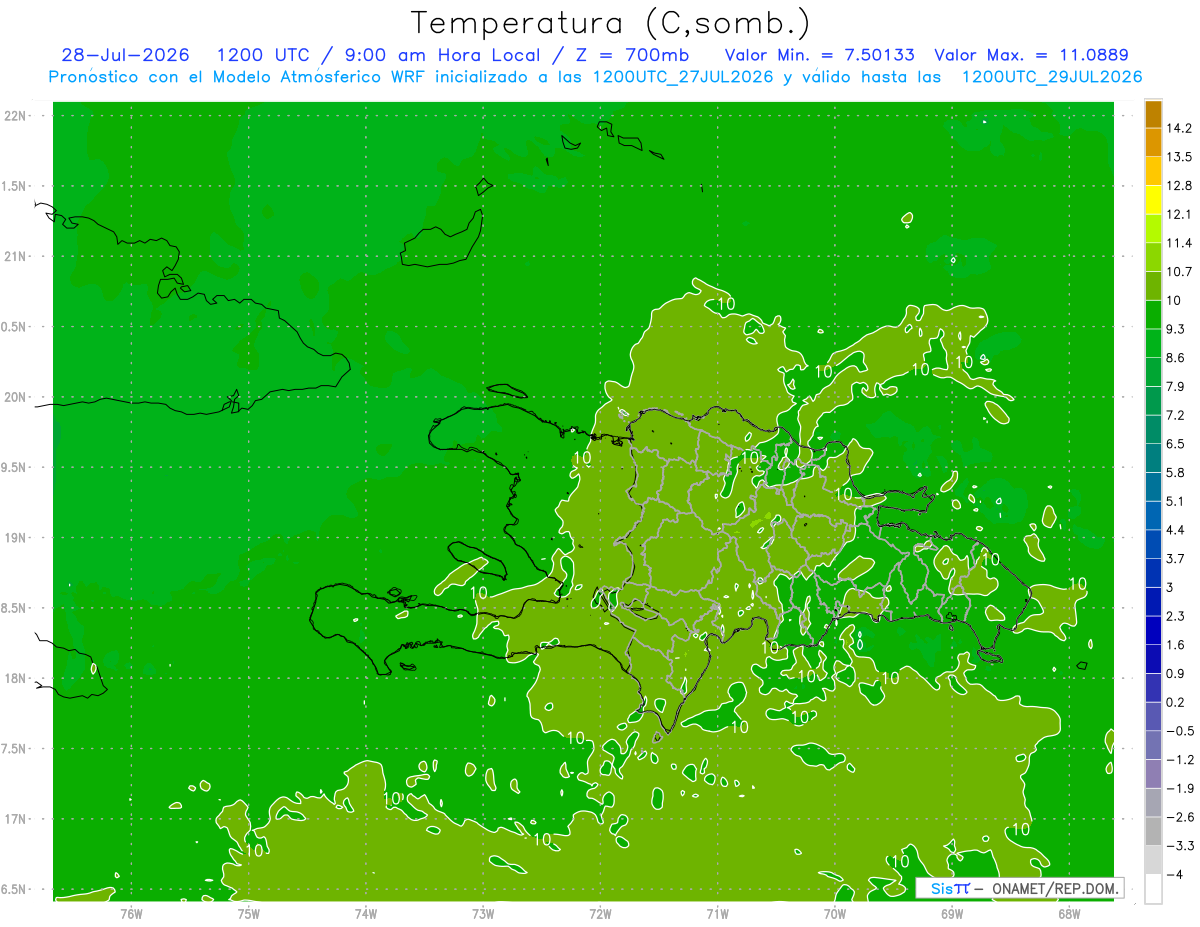Click the 69W longitude axis label

click(952, 913)
